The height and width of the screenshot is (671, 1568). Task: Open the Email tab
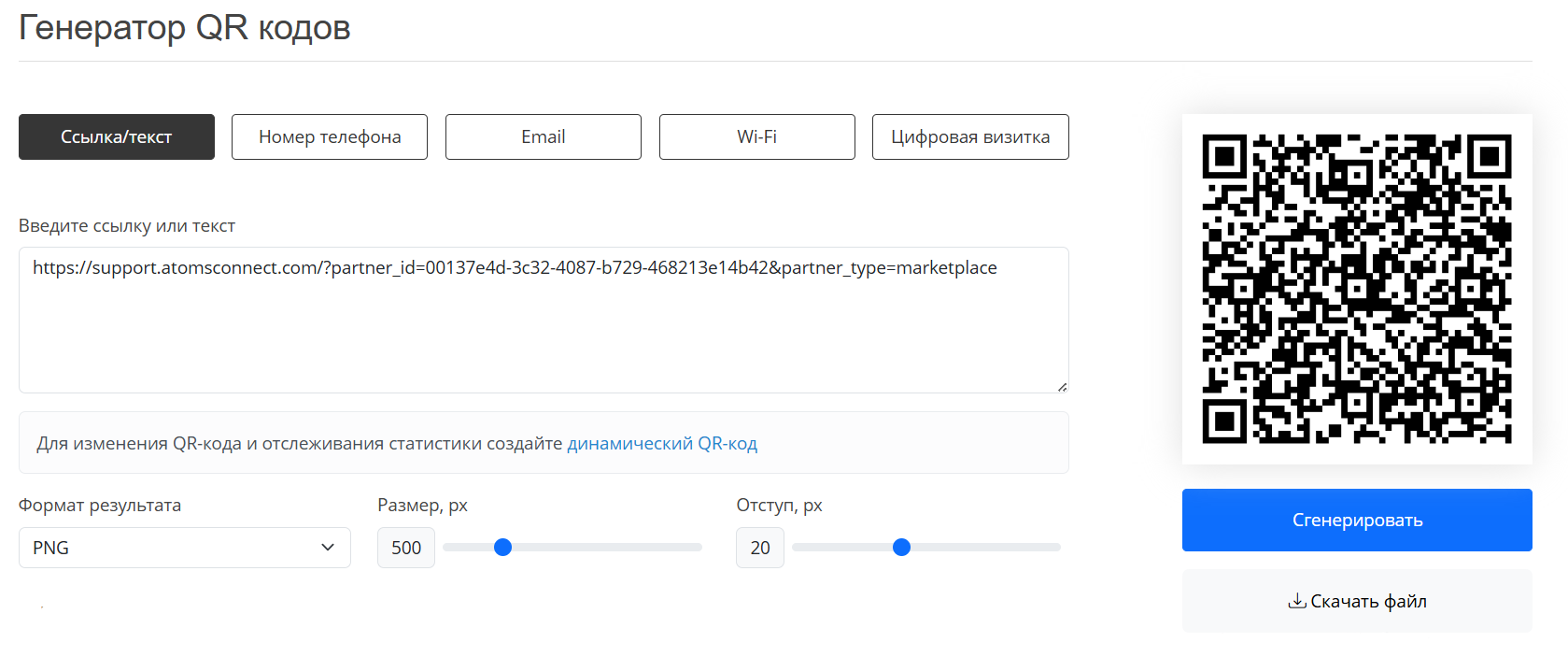pyautogui.click(x=544, y=137)
